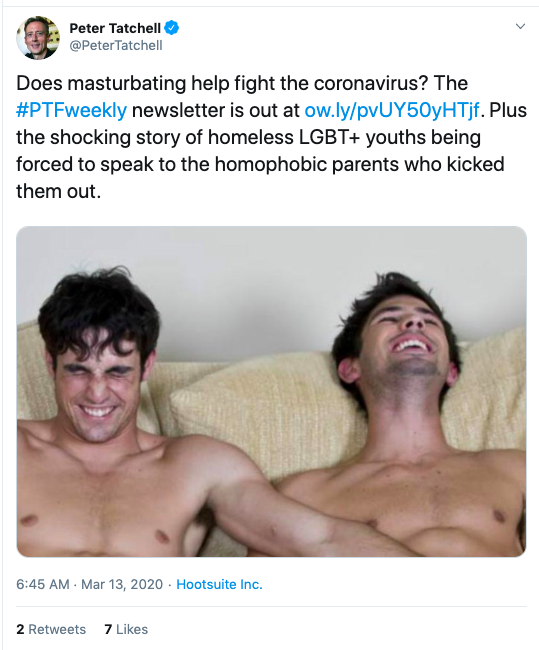The width and height of the screenshot is (539, 650).
Task: Open the Hootsuite Inc. source link
Action: click(x=219, y=584)
